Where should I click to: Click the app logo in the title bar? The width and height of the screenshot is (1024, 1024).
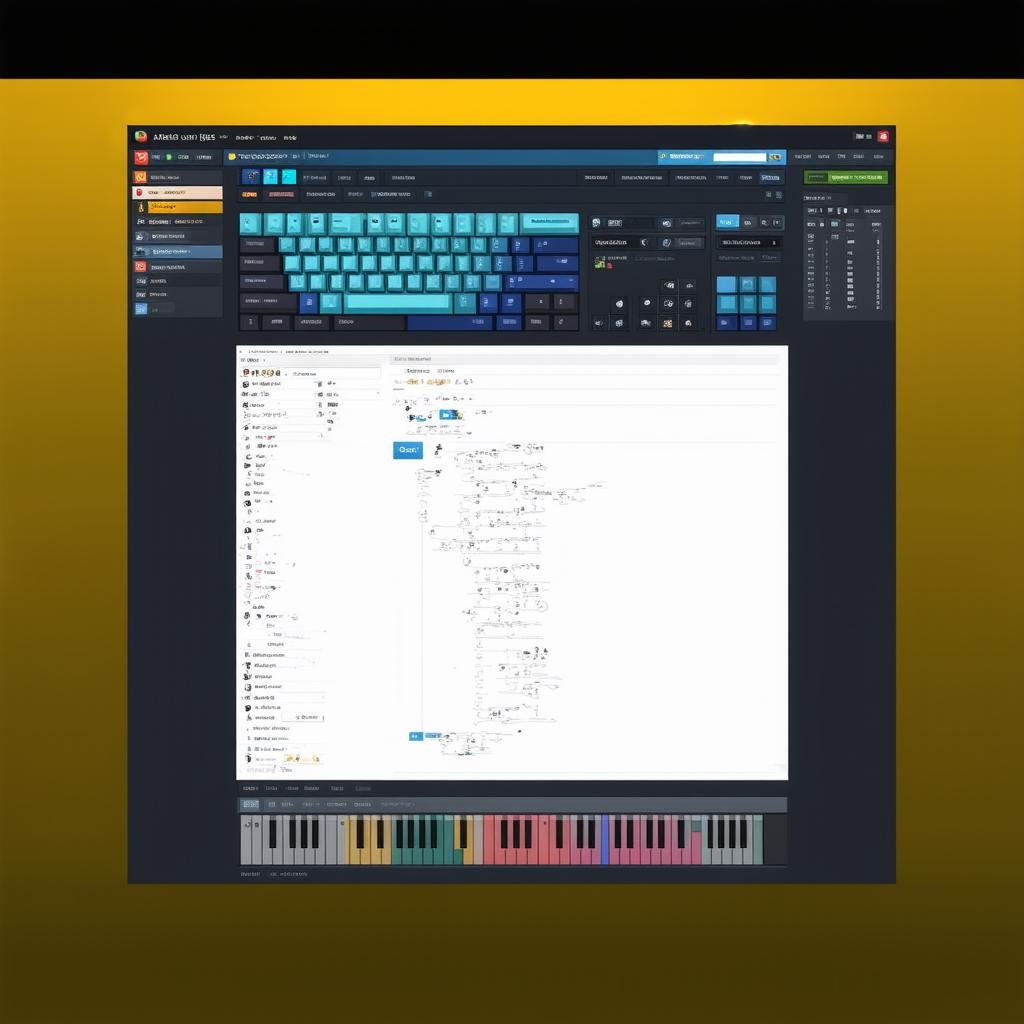pyautogui.click(x=141, y=137)
